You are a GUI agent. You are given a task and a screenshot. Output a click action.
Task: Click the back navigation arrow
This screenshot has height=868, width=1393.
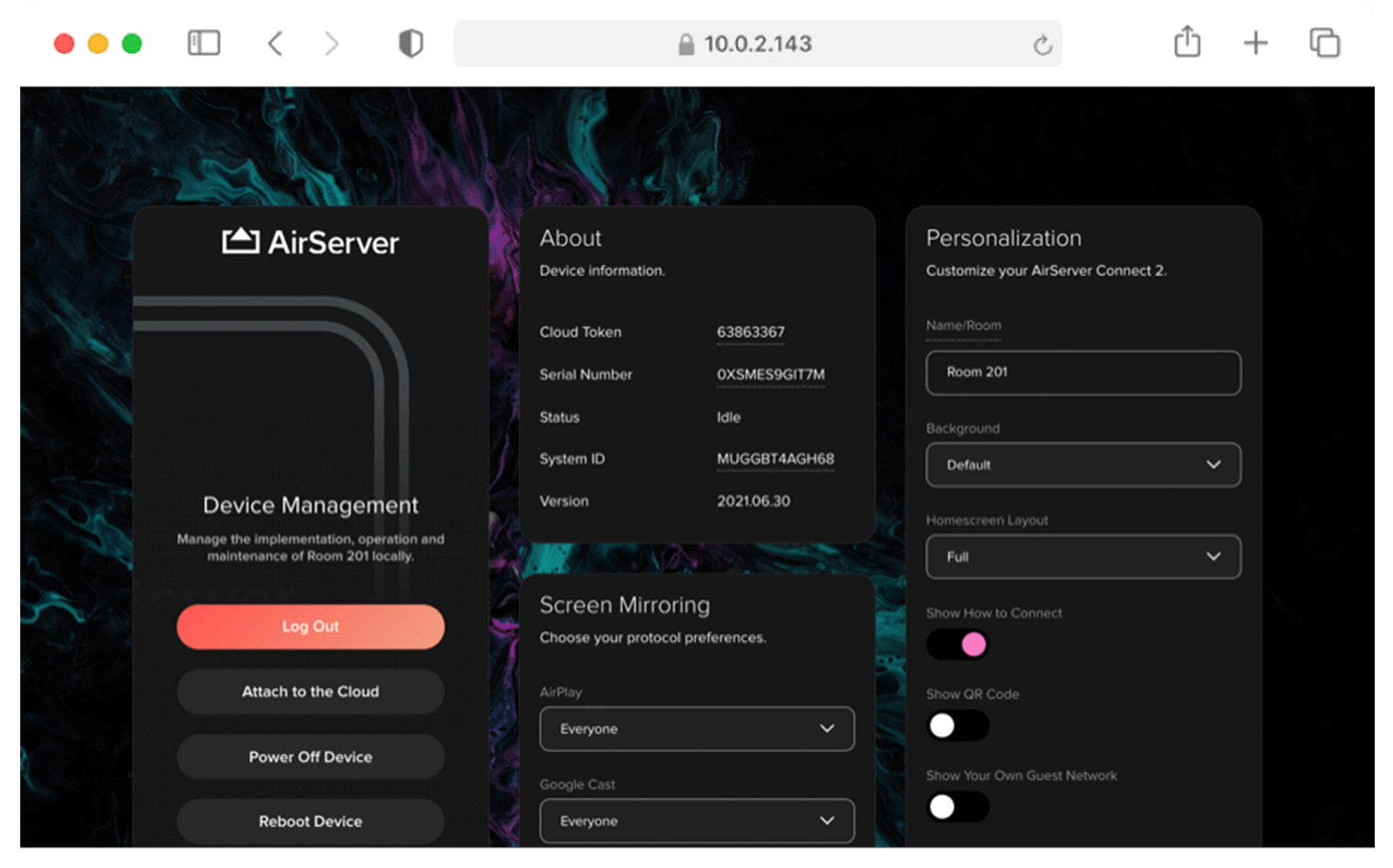(275, 43)
